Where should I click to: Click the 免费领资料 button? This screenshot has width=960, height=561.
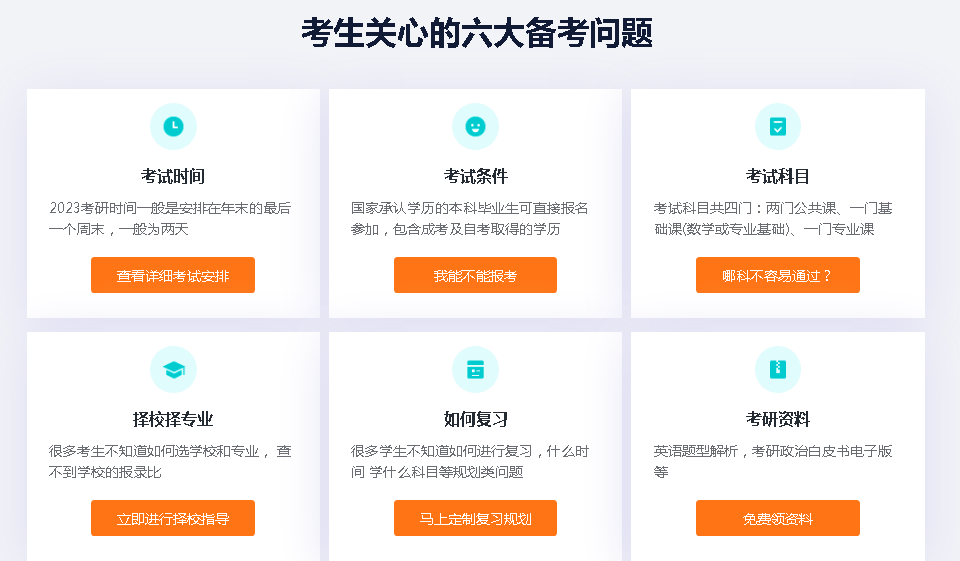click(778, 518)
